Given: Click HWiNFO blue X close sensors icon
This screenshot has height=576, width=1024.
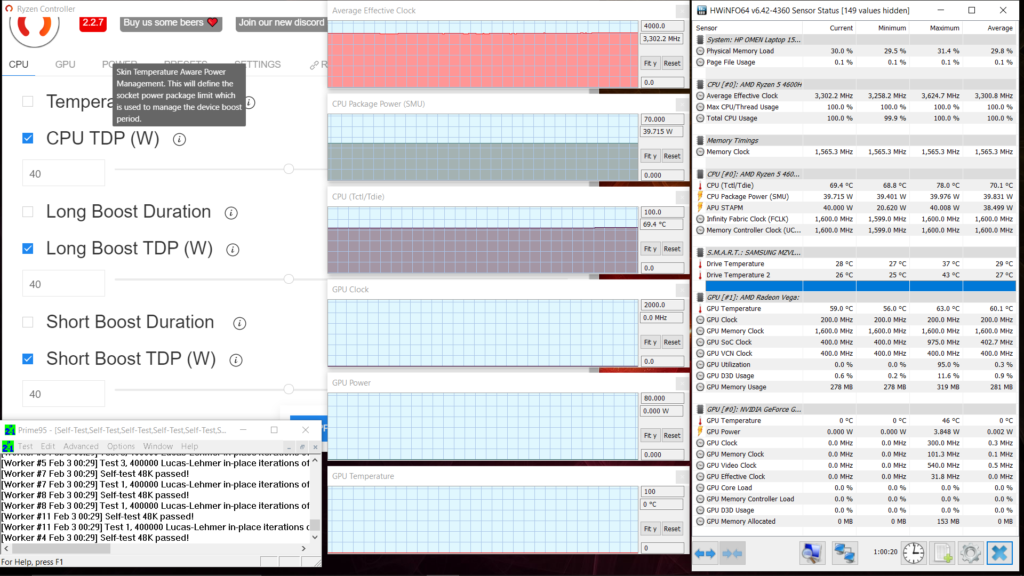Looking at the screenshot, I should point(999,553).
